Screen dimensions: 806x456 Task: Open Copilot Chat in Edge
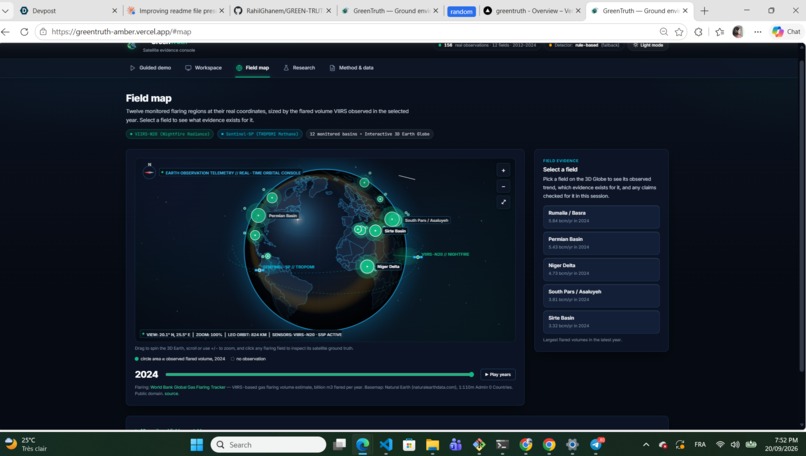tap(786, 32)
